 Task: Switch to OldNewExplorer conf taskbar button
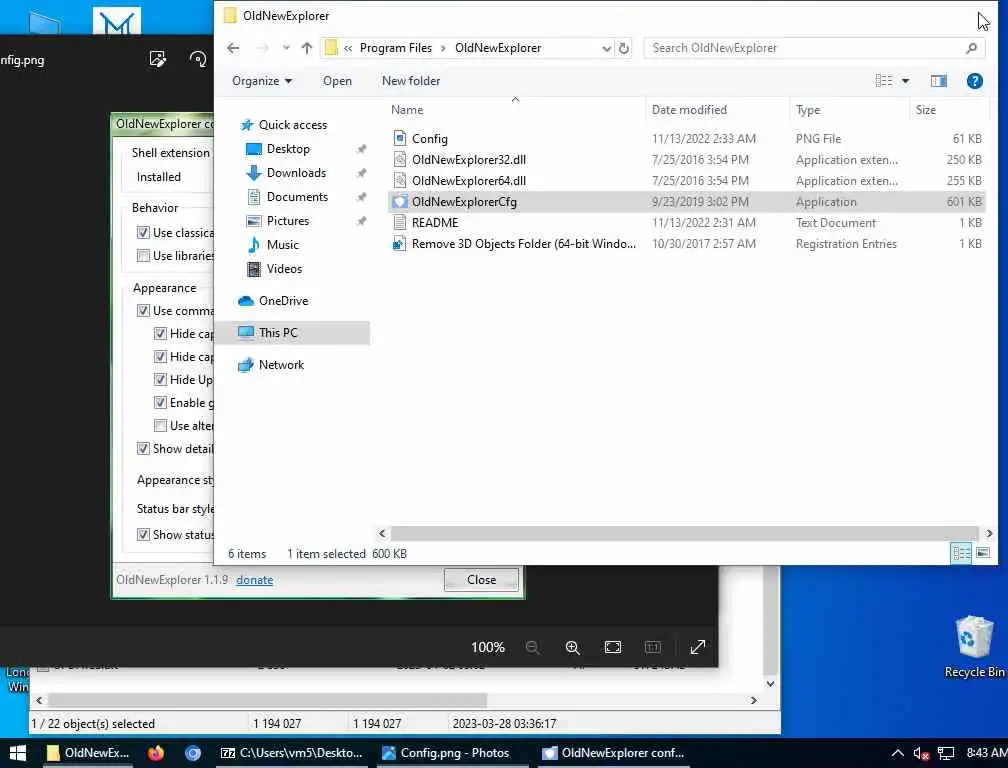(x=613, y=753)
